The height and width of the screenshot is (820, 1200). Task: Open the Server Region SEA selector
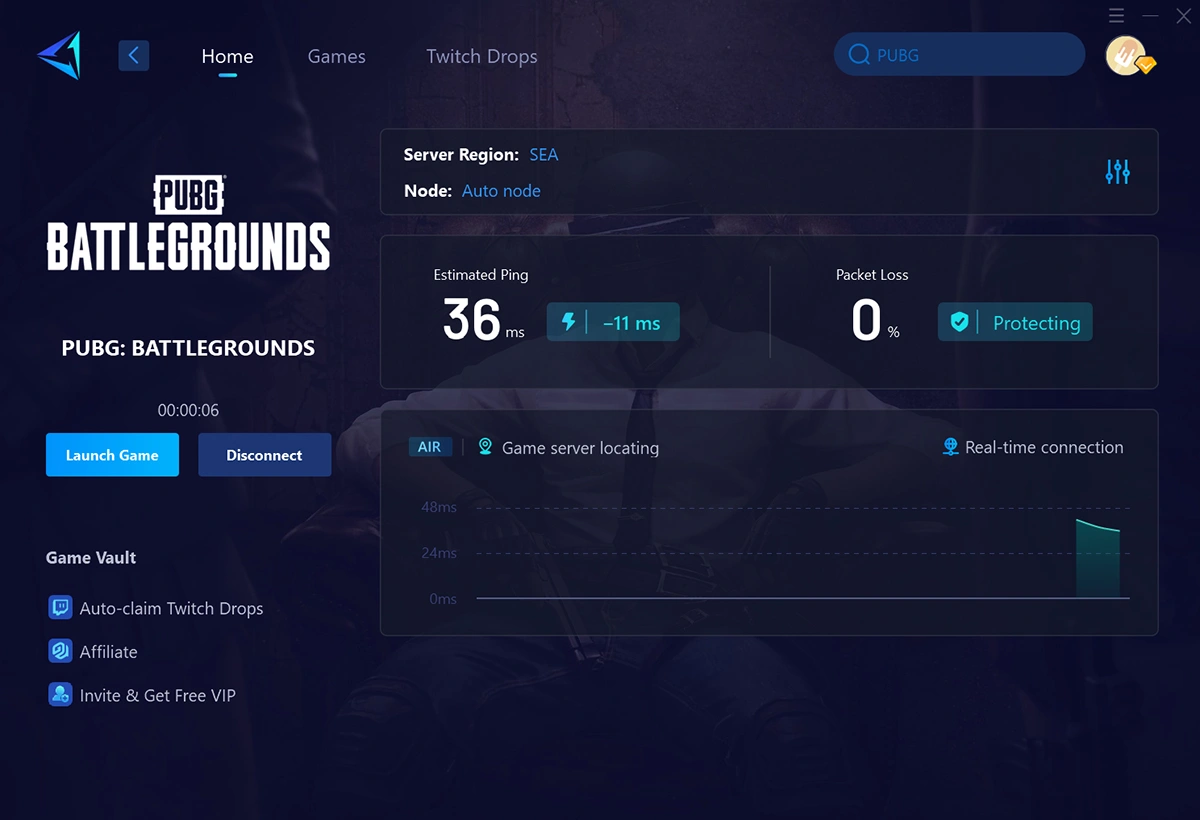(544, 154)
